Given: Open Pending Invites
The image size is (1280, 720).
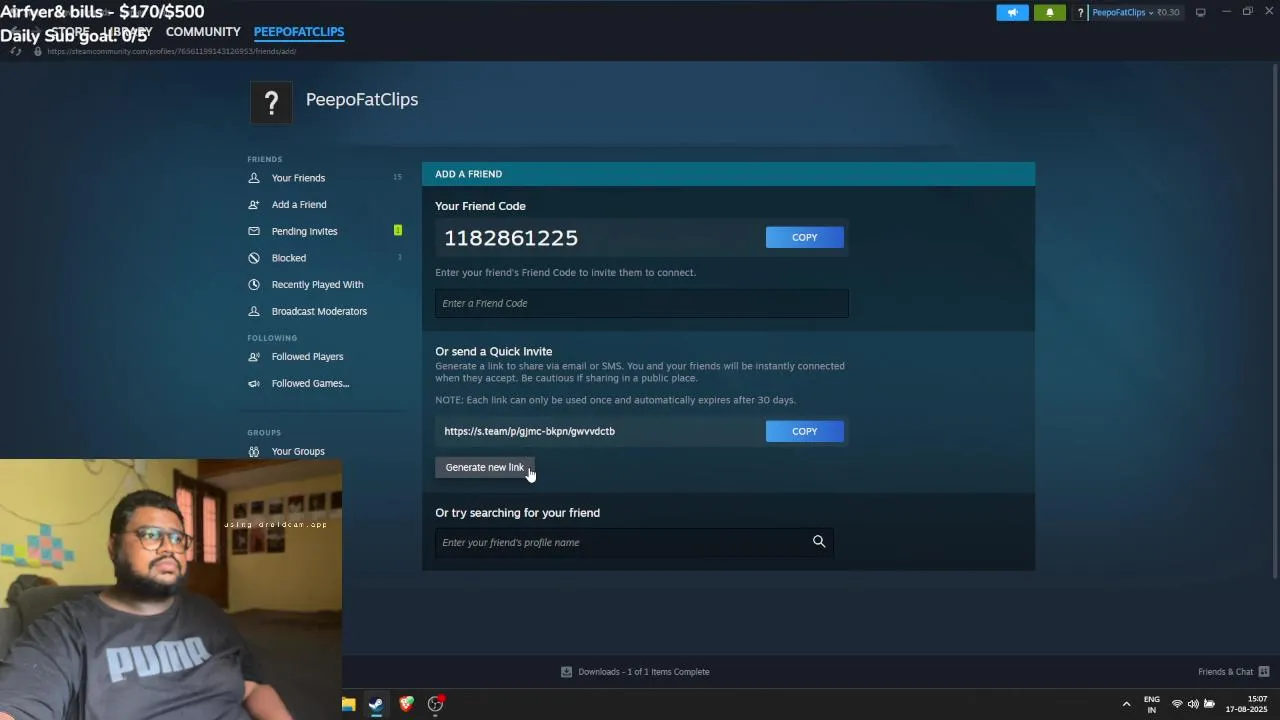Looking at the screenshot, I should pos(304,231).
